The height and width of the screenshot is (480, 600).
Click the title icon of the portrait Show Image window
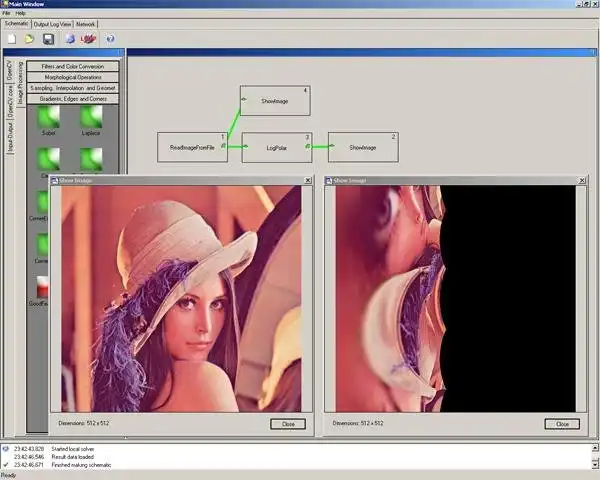(x=54, y=180)
